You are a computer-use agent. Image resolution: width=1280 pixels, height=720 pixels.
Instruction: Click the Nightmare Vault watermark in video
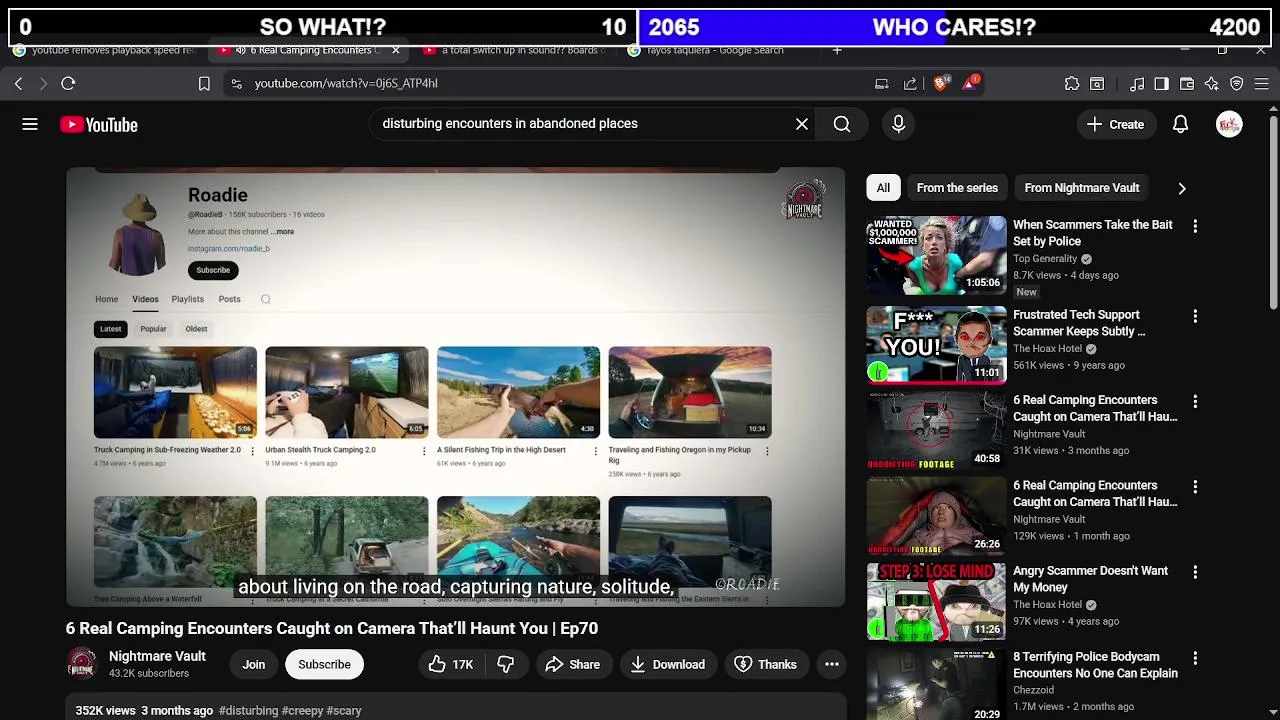(x=805, y=198)
